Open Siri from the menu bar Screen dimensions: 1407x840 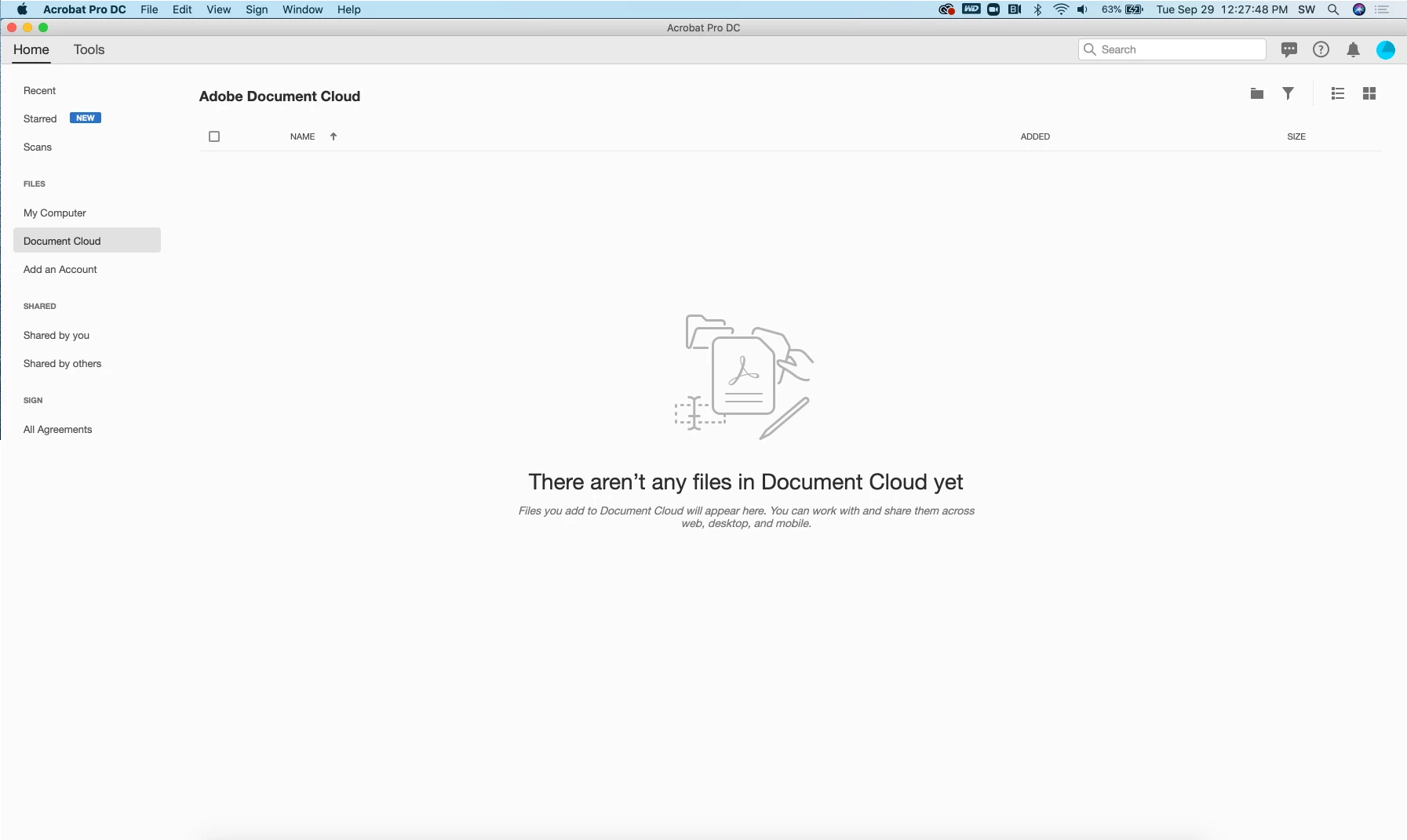click(x=1358, y=9)
